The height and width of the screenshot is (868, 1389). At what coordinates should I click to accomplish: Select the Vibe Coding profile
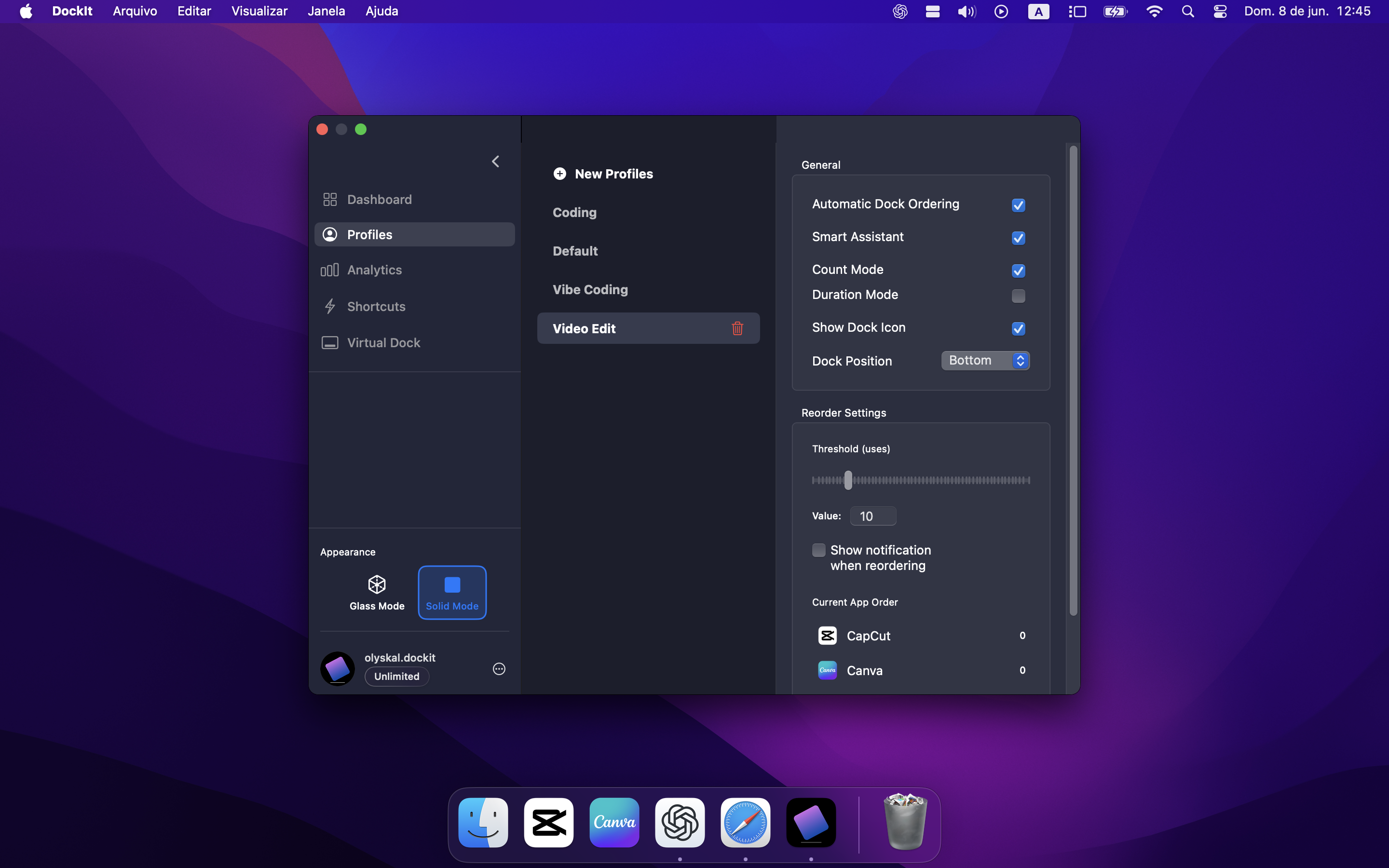coord(590,290)
